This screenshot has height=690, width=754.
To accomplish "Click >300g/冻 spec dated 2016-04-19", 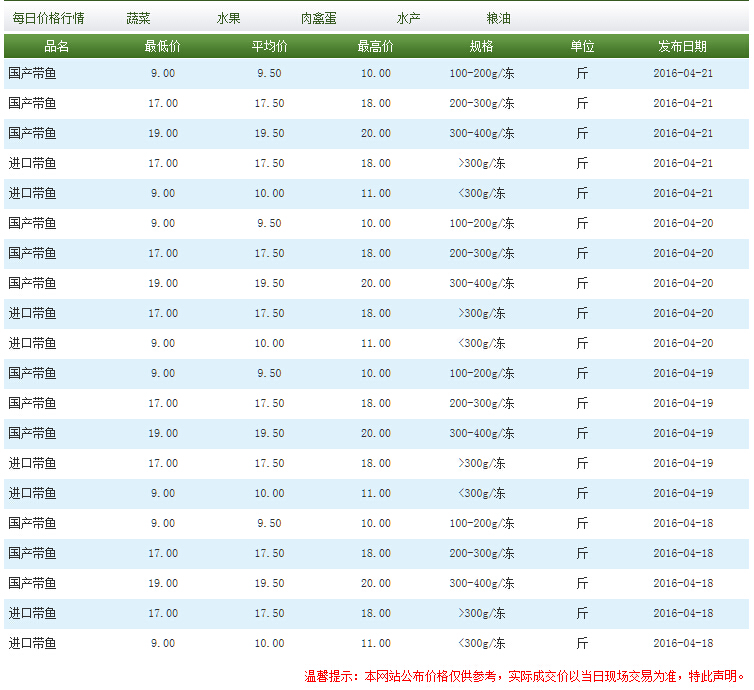I will coord(482,464).
